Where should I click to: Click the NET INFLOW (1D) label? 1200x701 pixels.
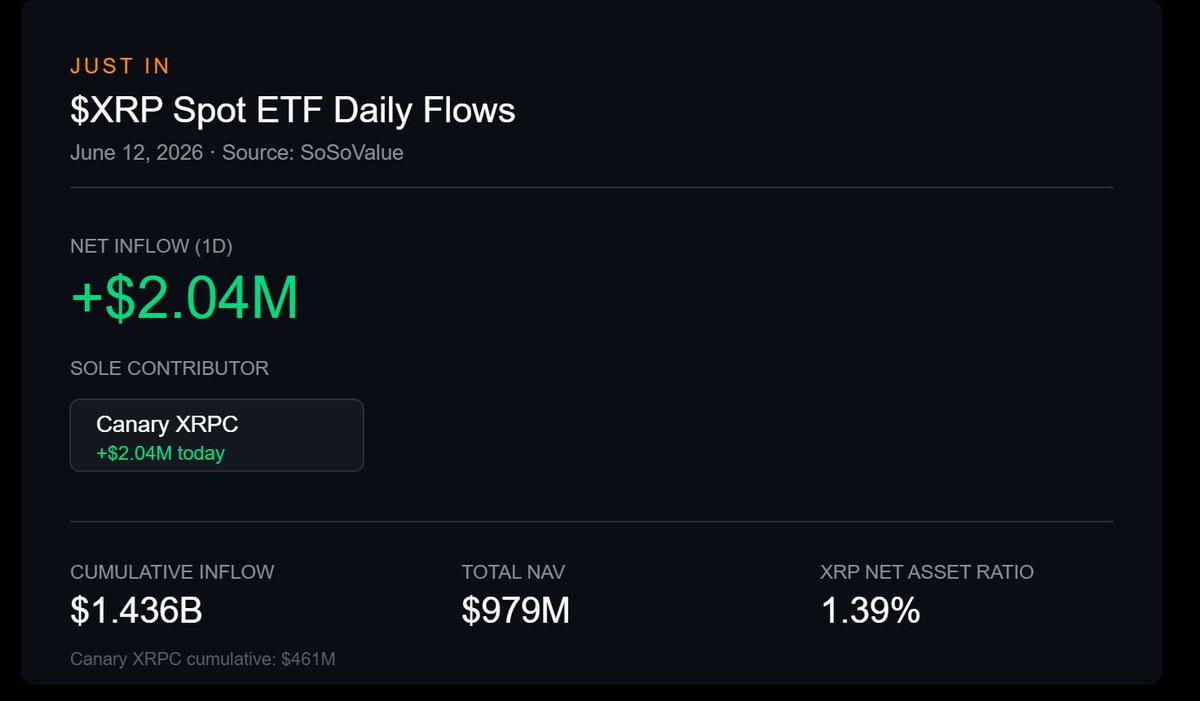click(151, 247)
